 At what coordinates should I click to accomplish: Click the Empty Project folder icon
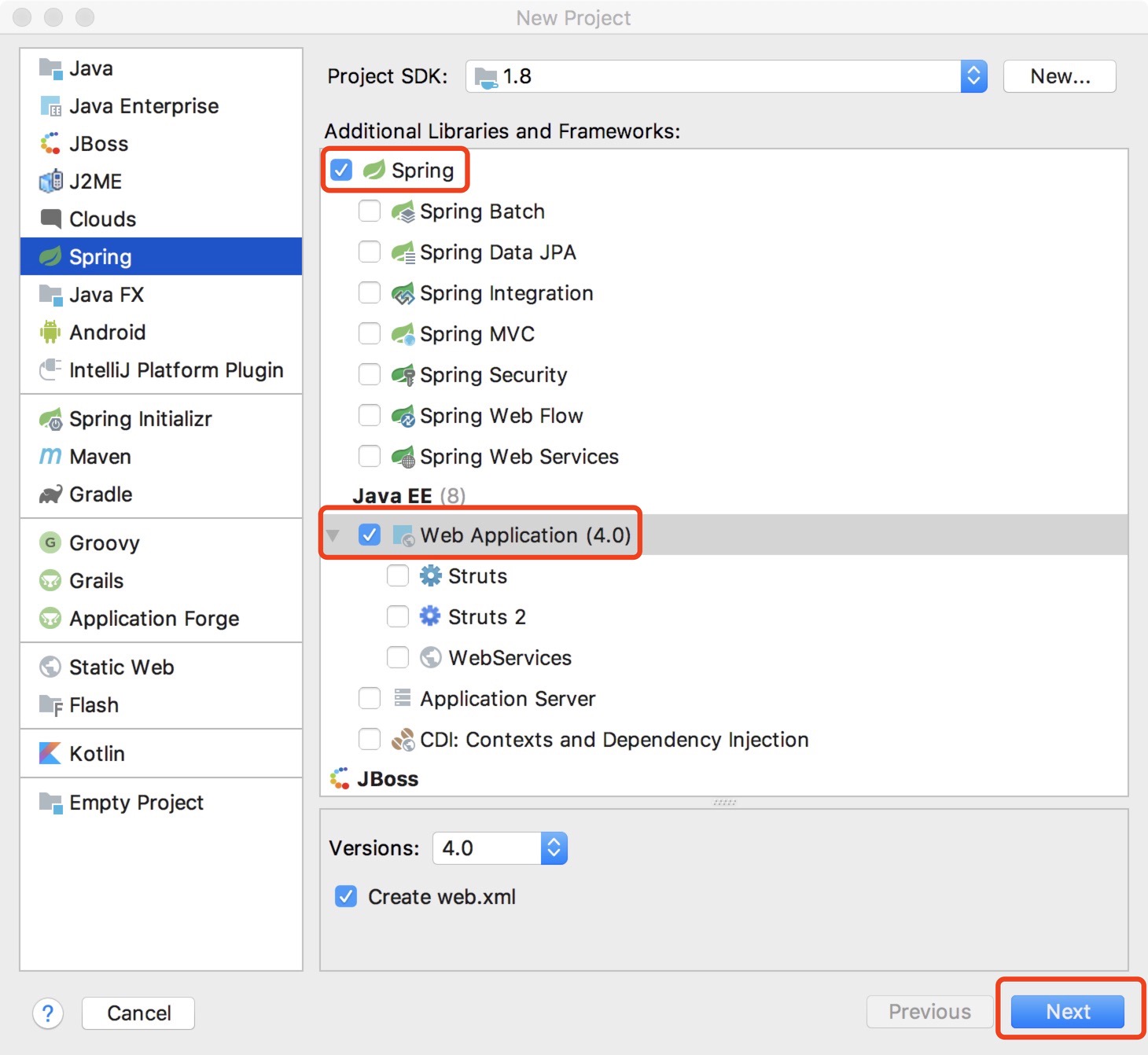coord(50,803)
